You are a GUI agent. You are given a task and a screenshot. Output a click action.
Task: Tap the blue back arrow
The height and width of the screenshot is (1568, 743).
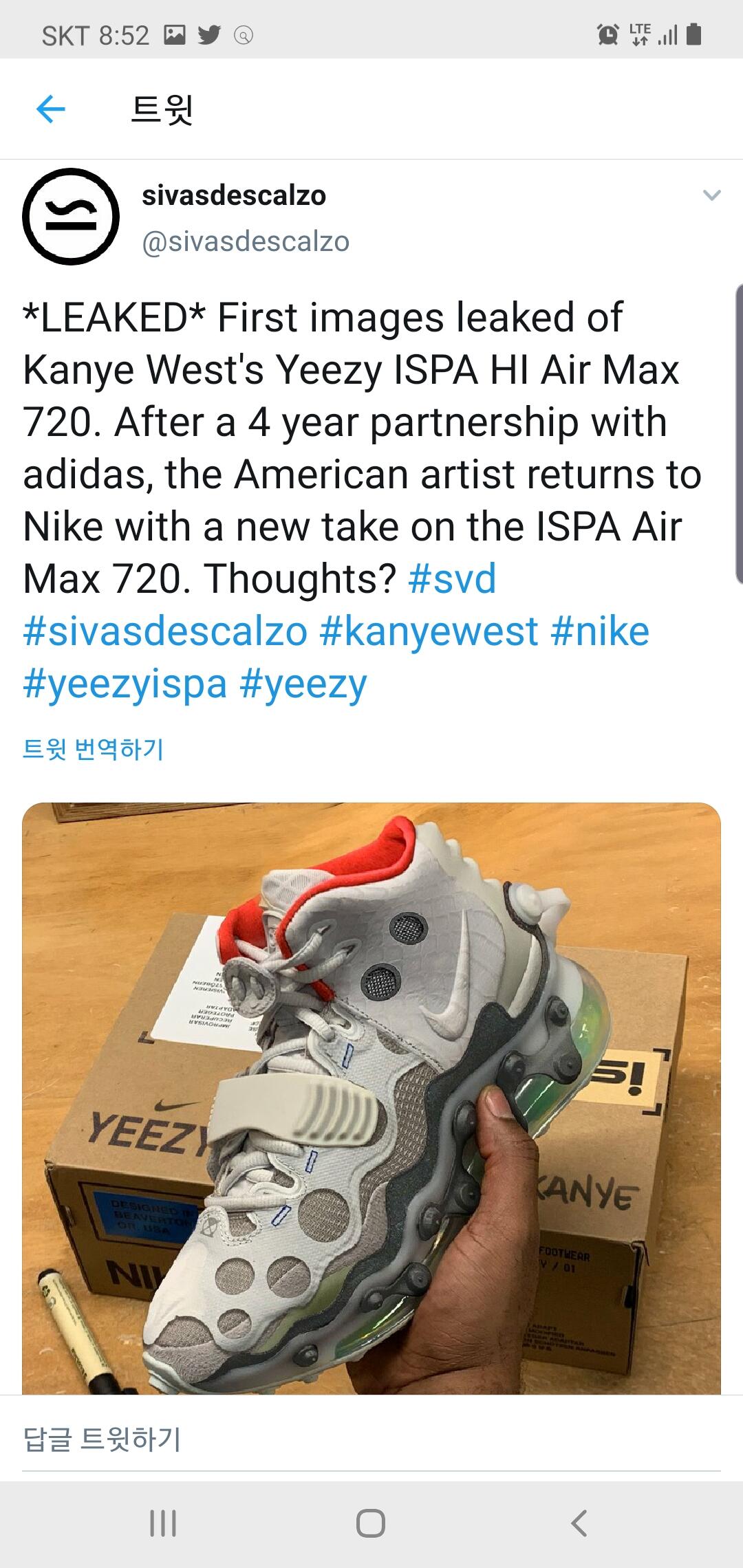click(x=50, y=109)
